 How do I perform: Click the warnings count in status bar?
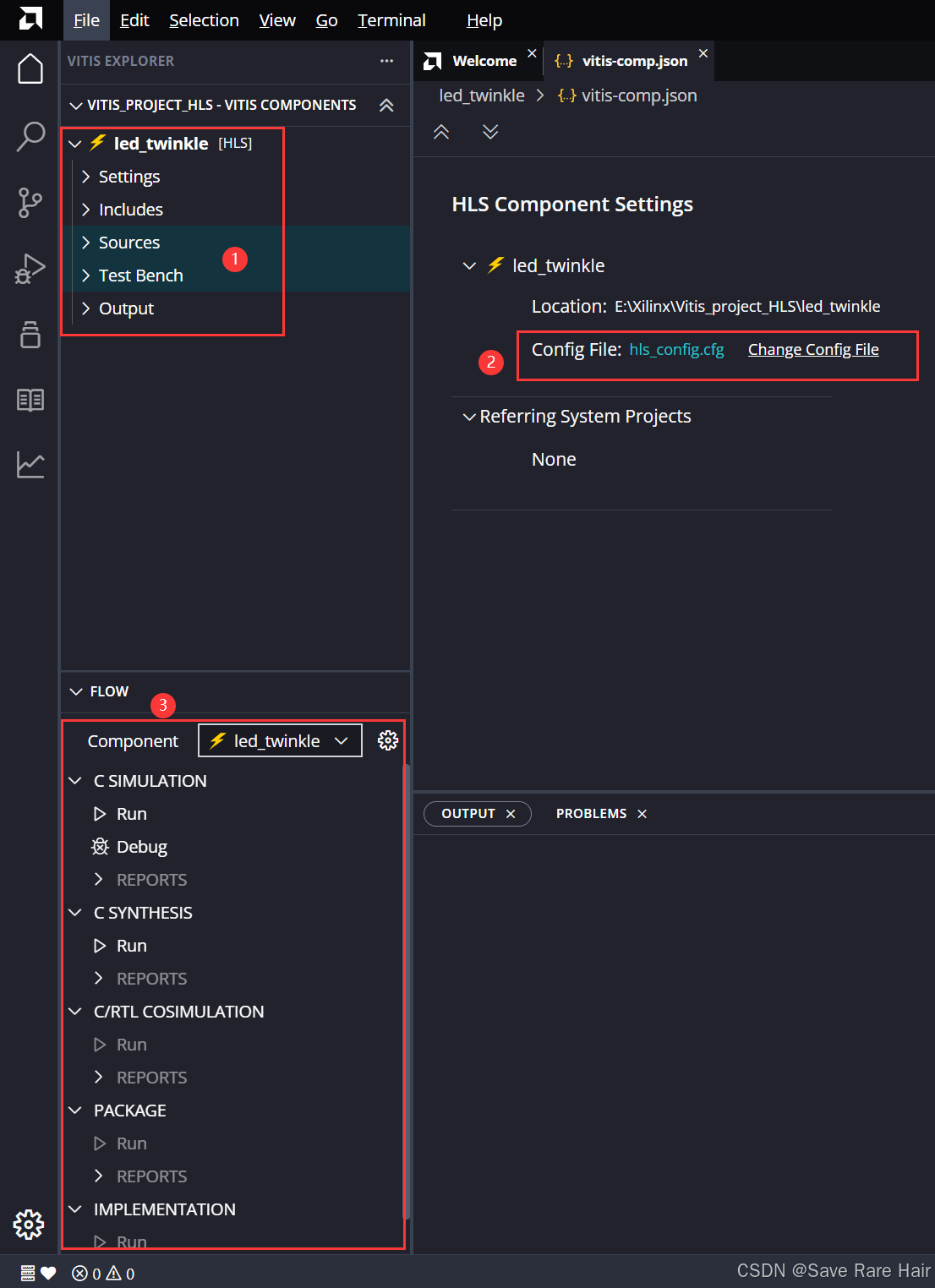[121, 1274]
